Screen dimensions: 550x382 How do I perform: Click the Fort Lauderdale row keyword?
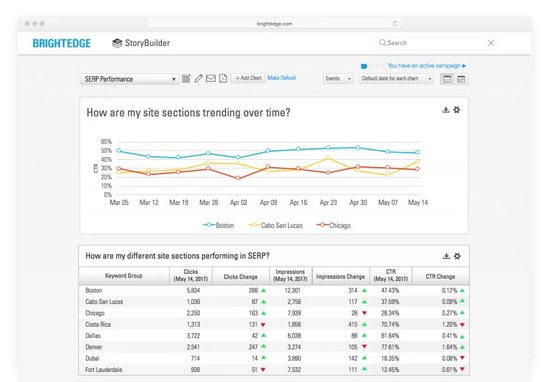point(104,369)
